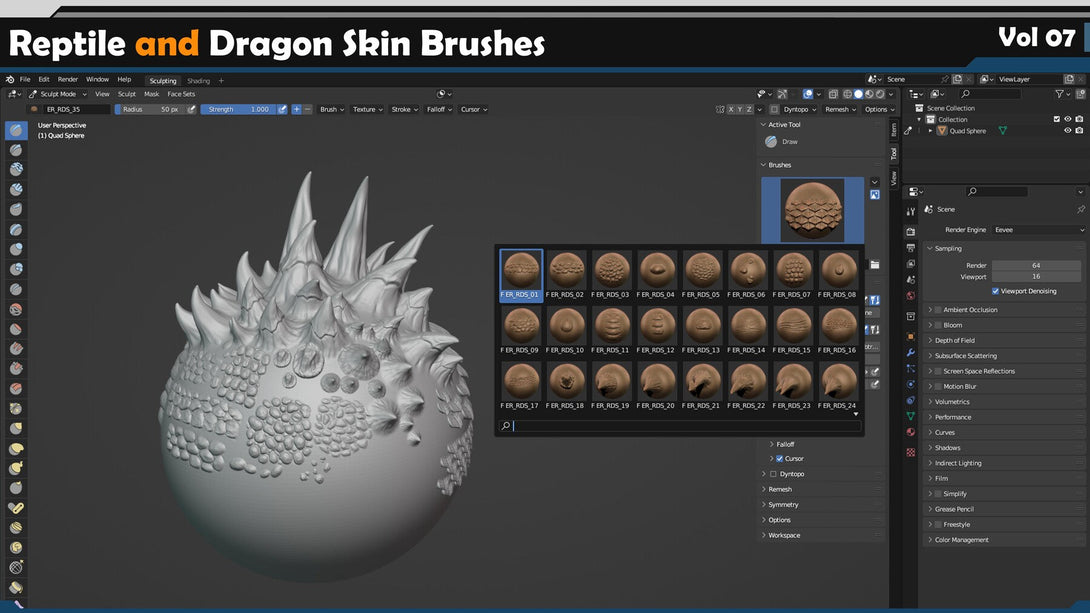Click the add workspace plus button

click(221, 81)
